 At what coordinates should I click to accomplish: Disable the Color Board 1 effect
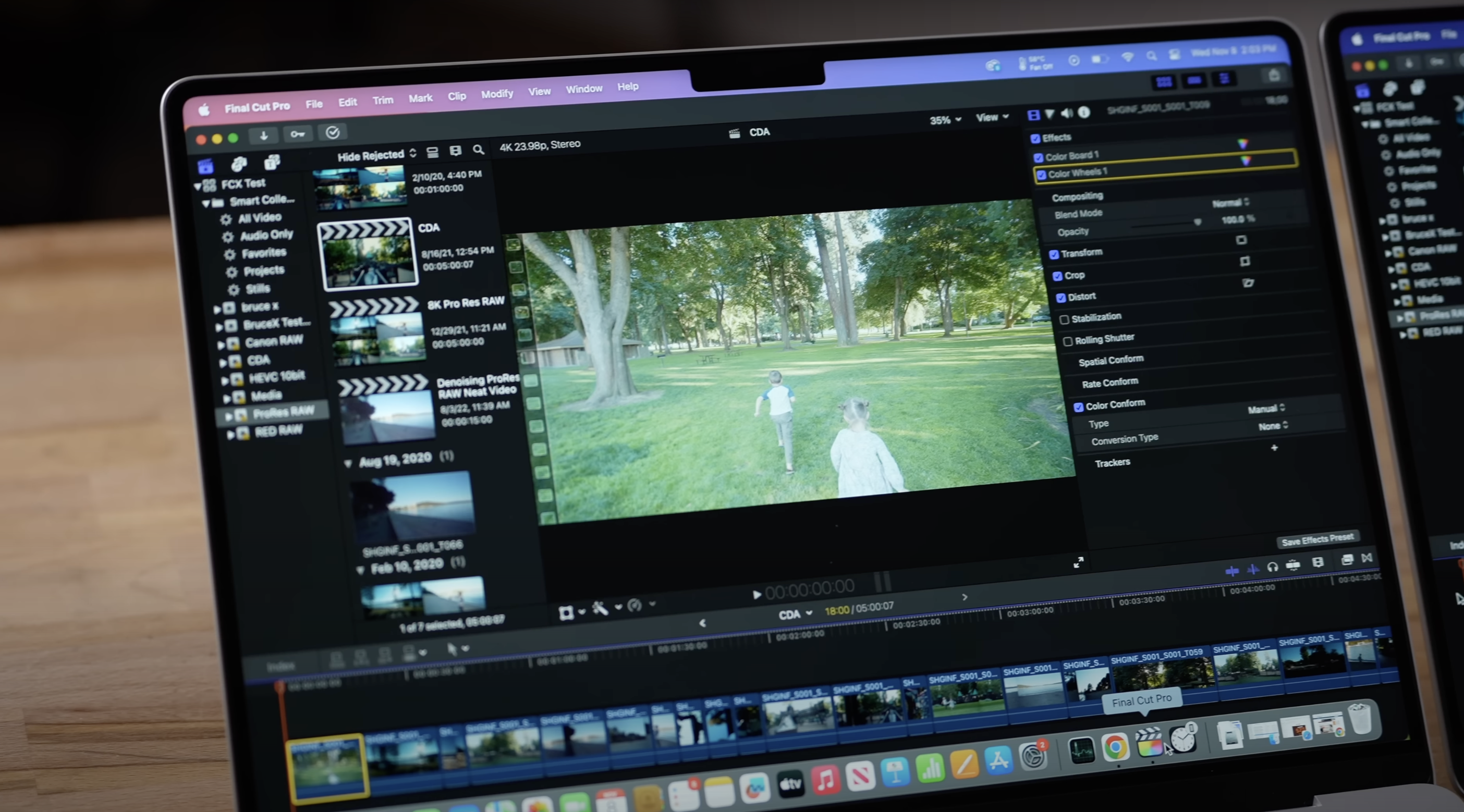1039,157
